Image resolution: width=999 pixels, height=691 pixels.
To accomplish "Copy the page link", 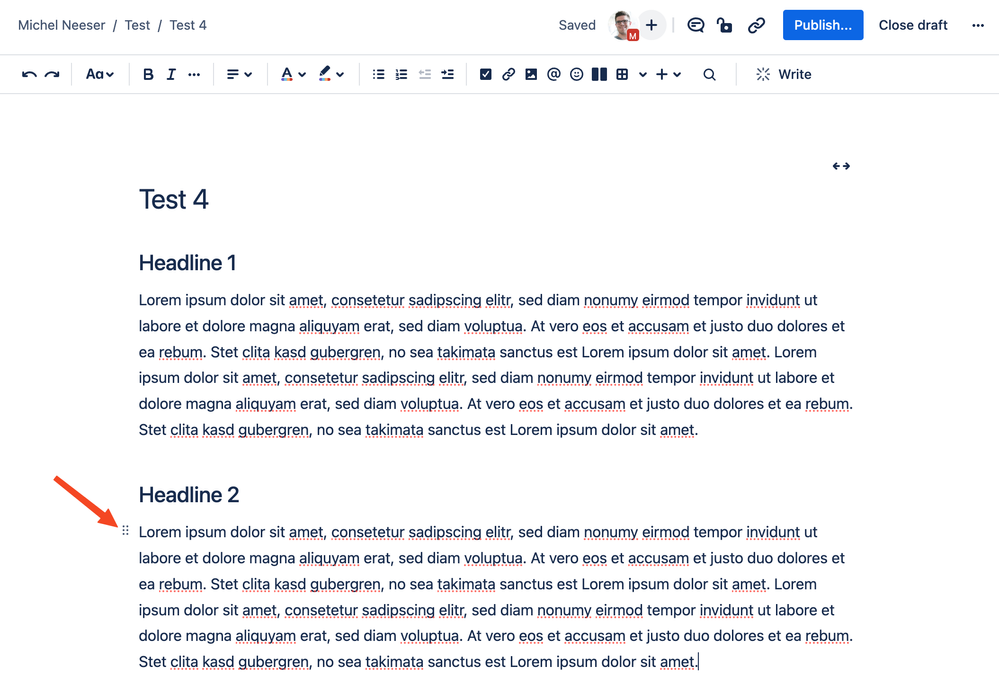I will click(756, 25).
